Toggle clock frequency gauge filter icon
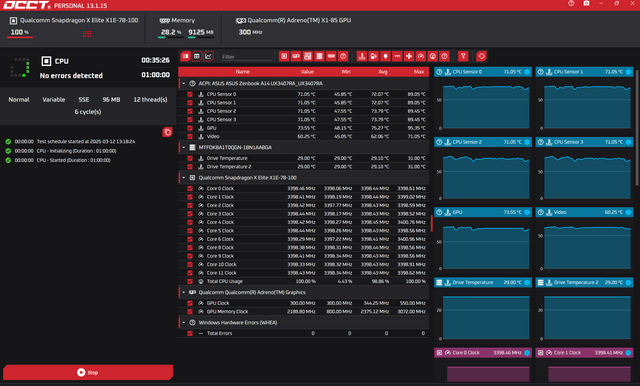The width and height of the screenshot is (640, 386). click(x=421, y=56)
